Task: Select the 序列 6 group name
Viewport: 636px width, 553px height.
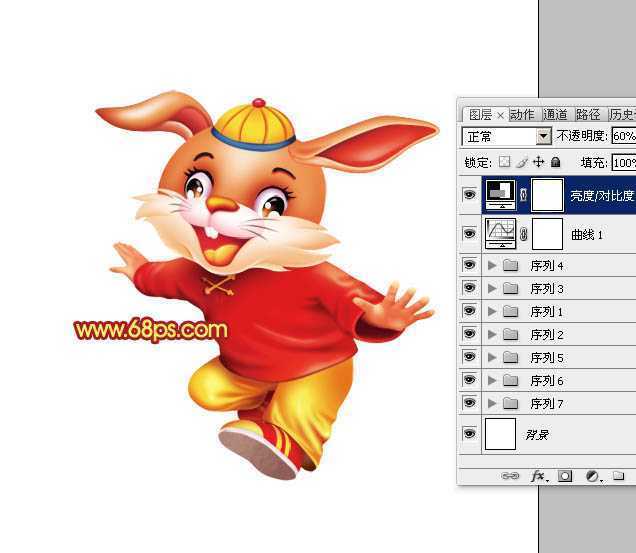Action: (547, 381)
